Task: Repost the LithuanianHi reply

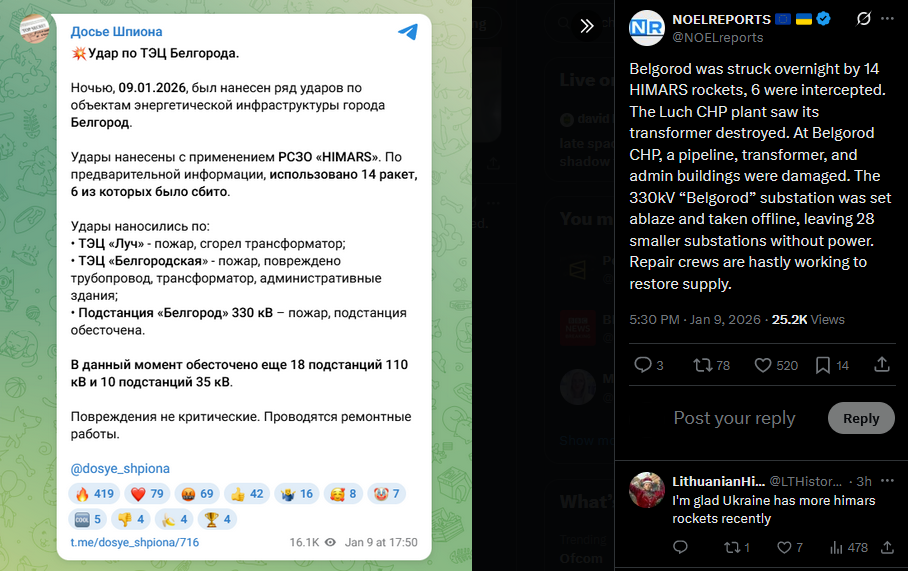Action: pyautogui.click(x=737, y=547)
